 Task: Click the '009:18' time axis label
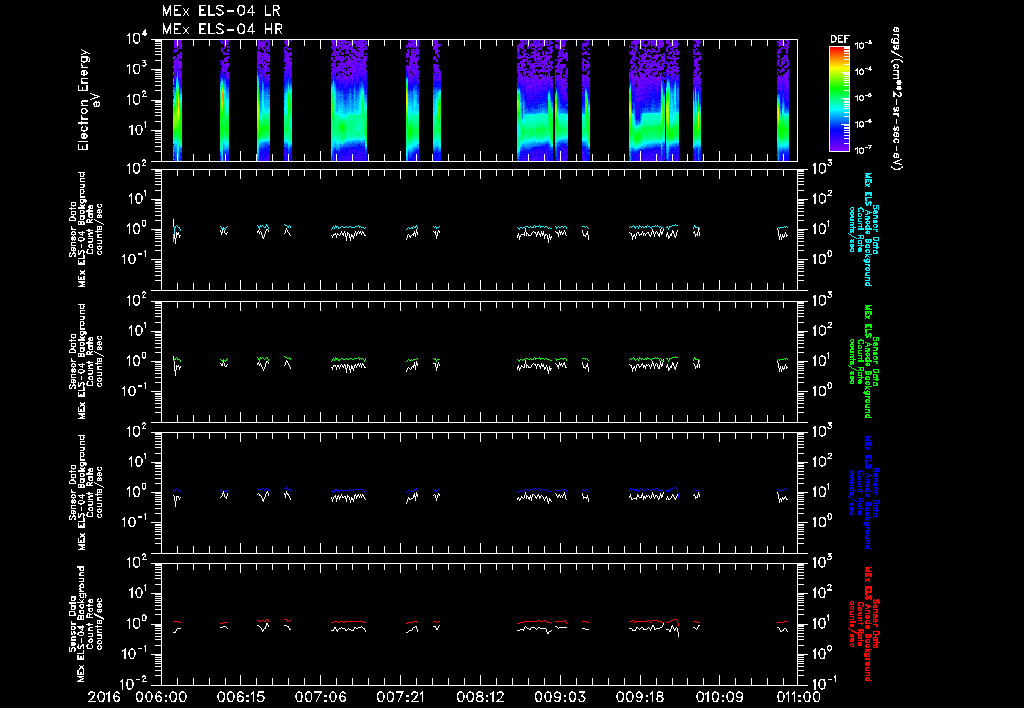[639, 697]
